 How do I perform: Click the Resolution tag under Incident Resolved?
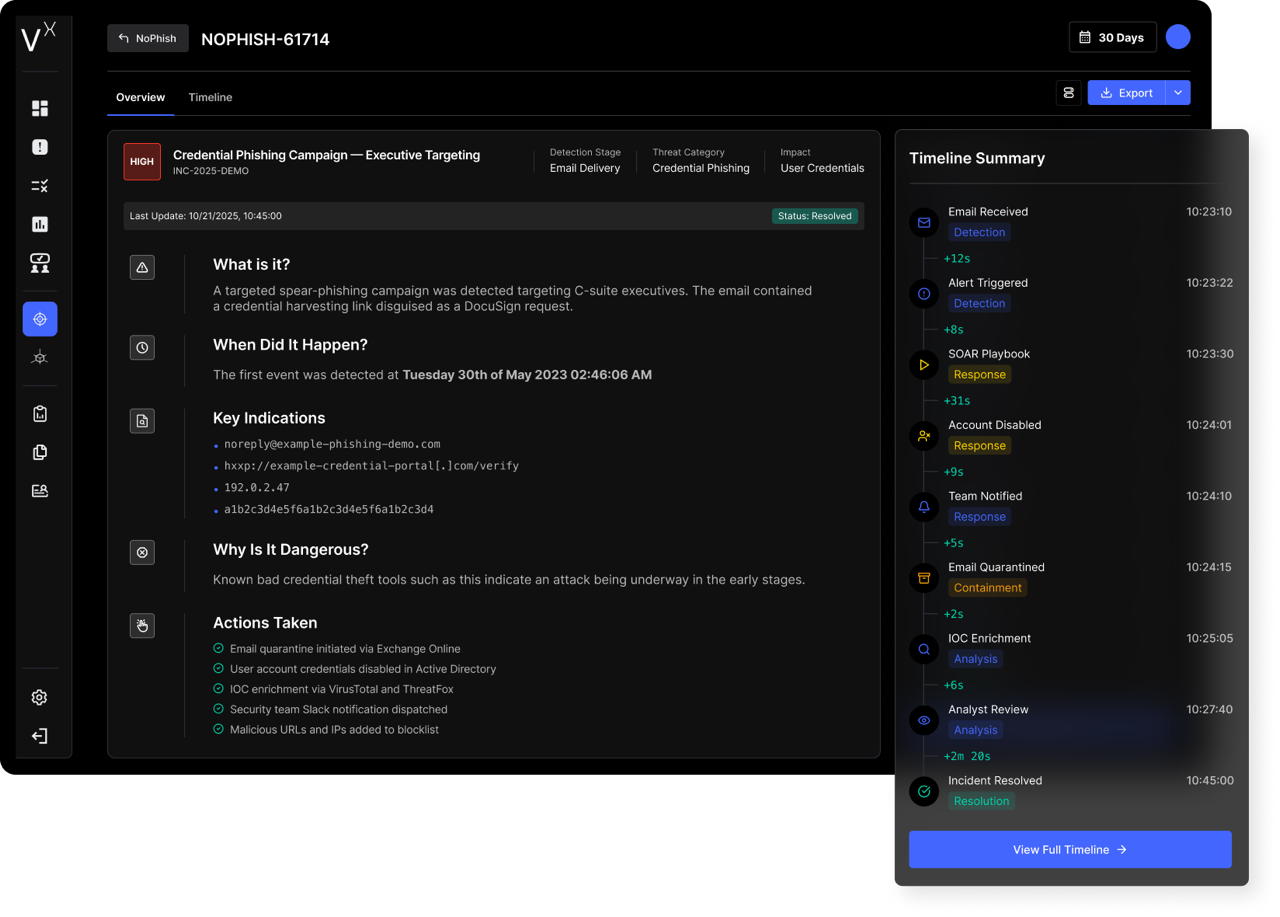[981, 801]
